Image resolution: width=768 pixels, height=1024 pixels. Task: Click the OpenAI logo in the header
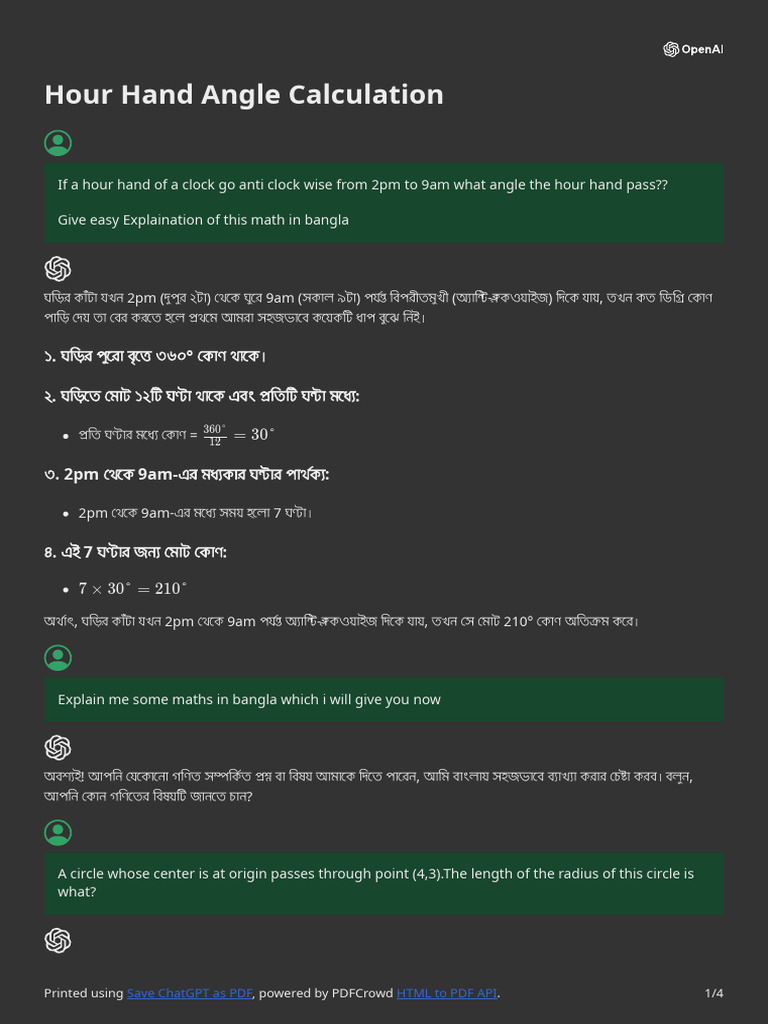[x=692, y=50]
